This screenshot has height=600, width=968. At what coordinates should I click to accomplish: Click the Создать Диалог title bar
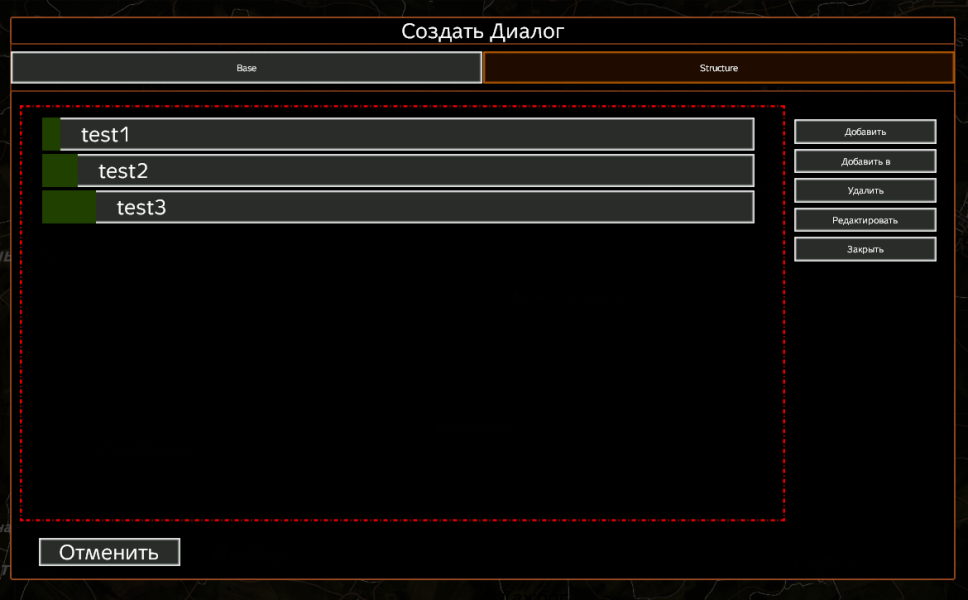(x=483, y=31)
